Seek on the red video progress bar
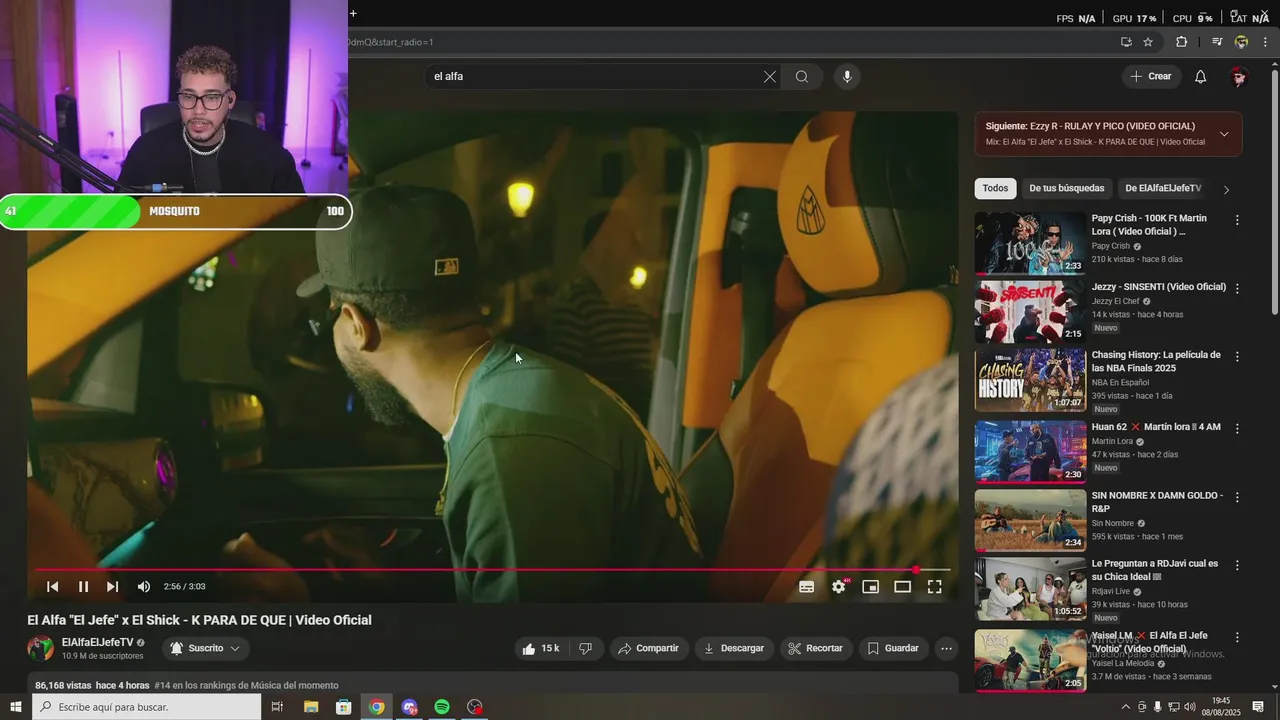The width and height of the screenshot is (1280, 720). point(492,570)
